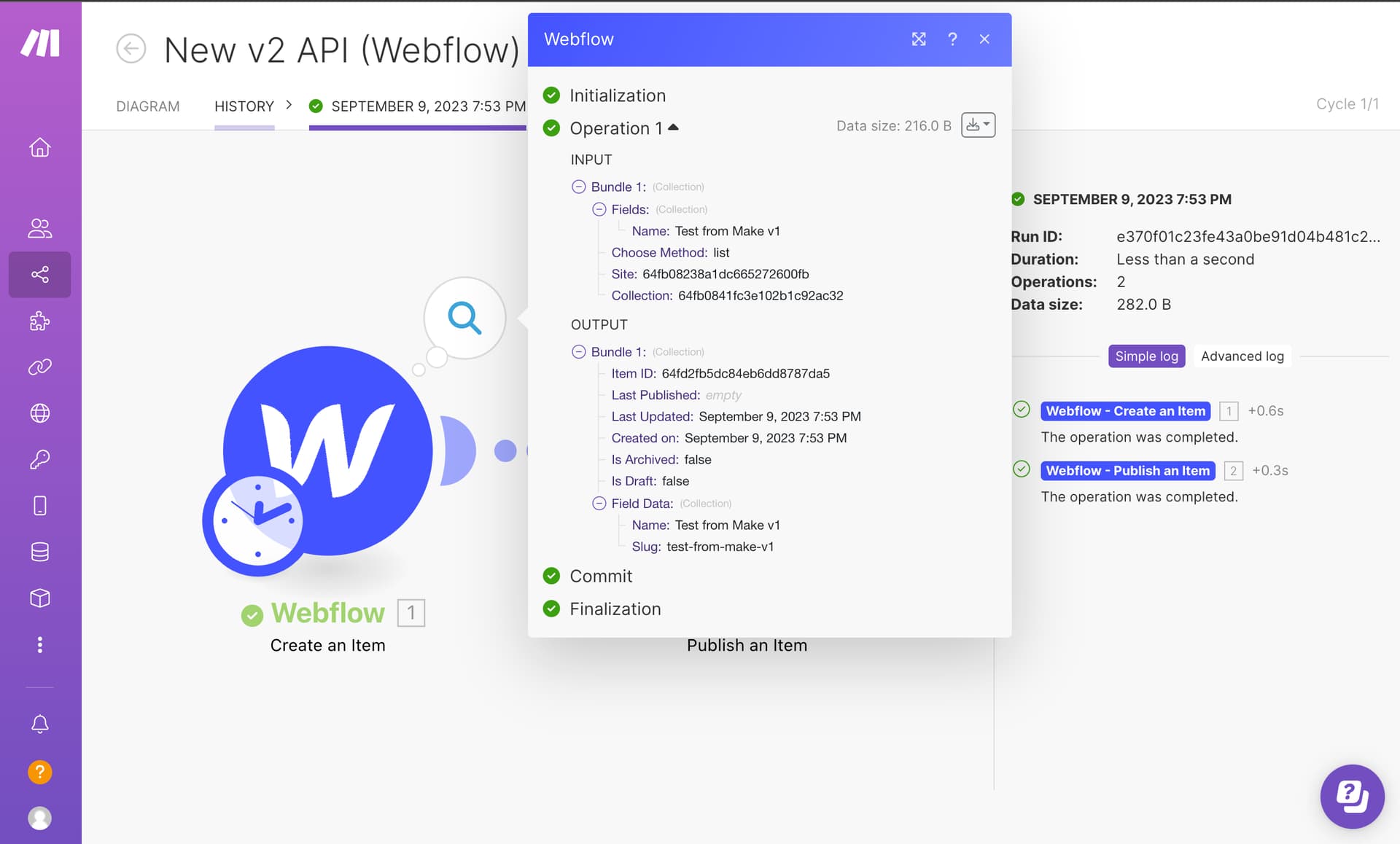Screen dimensions: 1400x844
Task: Click the Run ID value e370f01c23fe...
Action: (x=1248, y=236)
